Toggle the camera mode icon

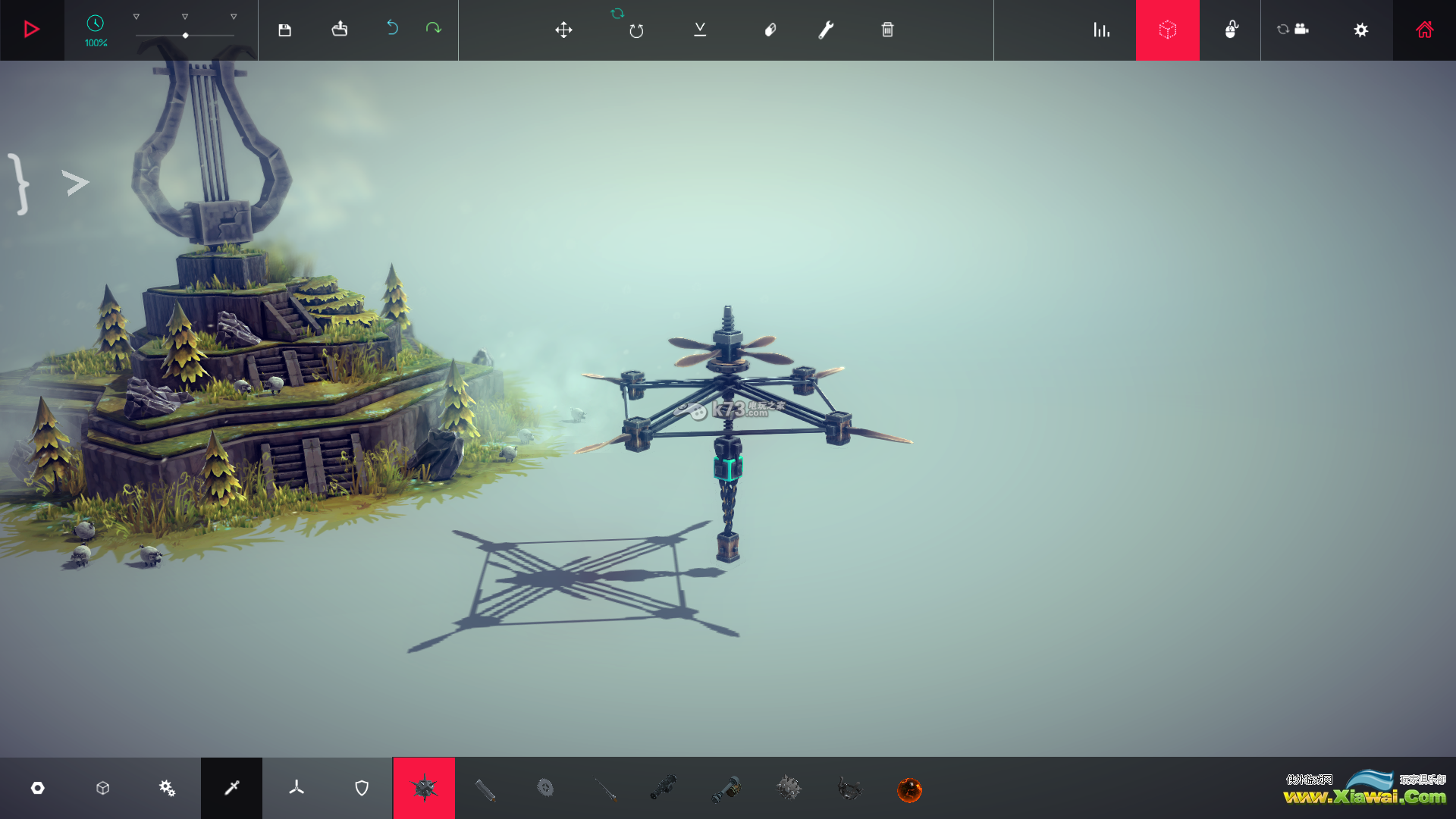click(x=1293, y=29)
